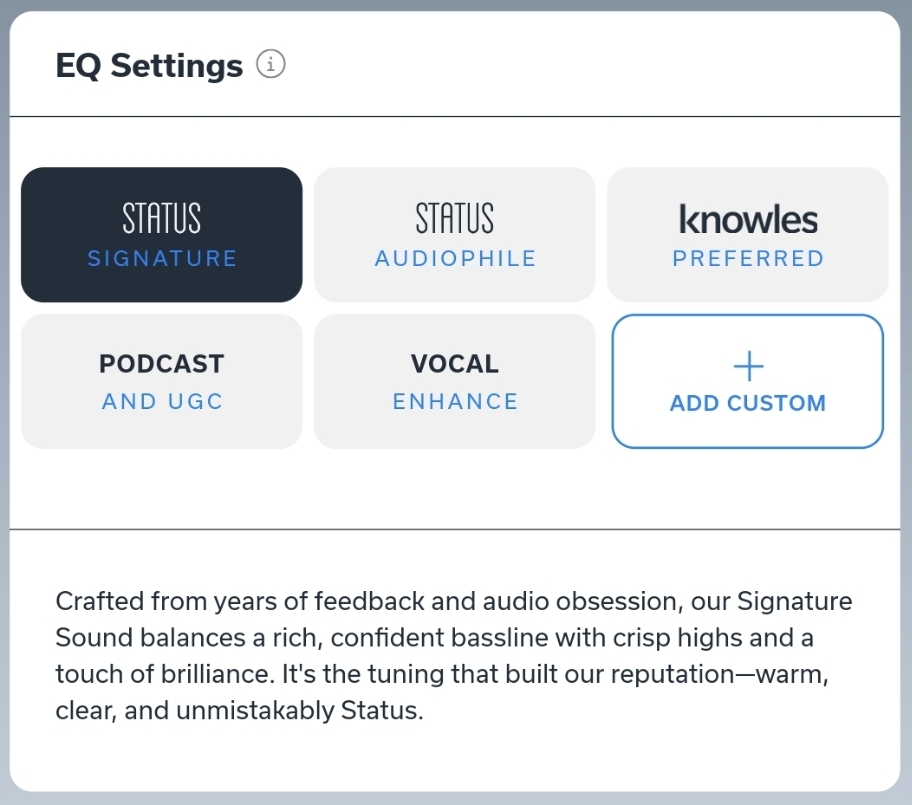Click the blue AUDIOPHILE label text
The width and height of the screenshot is (912, 805).
click(x=455, y=259)
